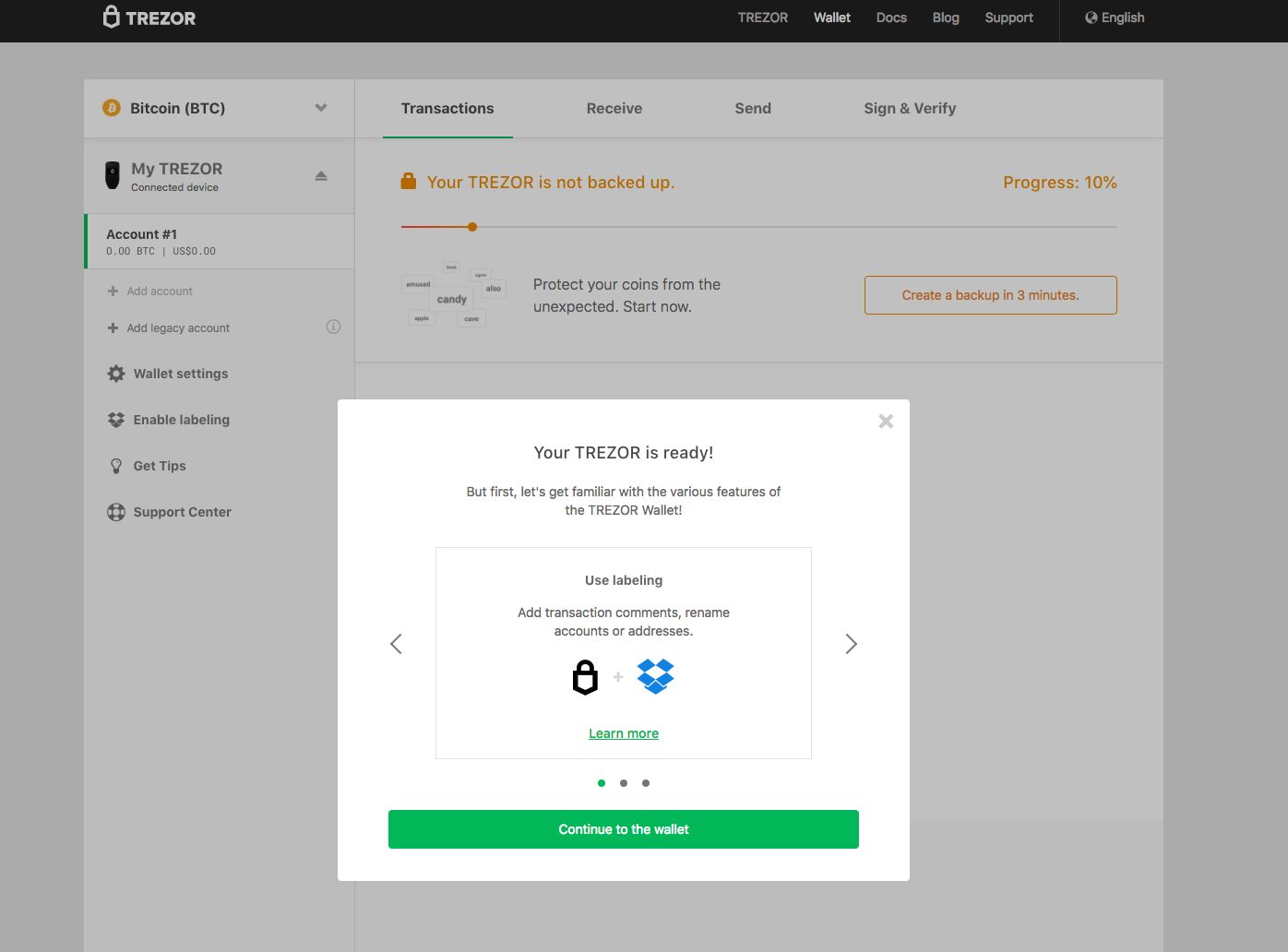Select Account #1 in the sidebar
1288x952 pixels.
(x=220, y=242)
